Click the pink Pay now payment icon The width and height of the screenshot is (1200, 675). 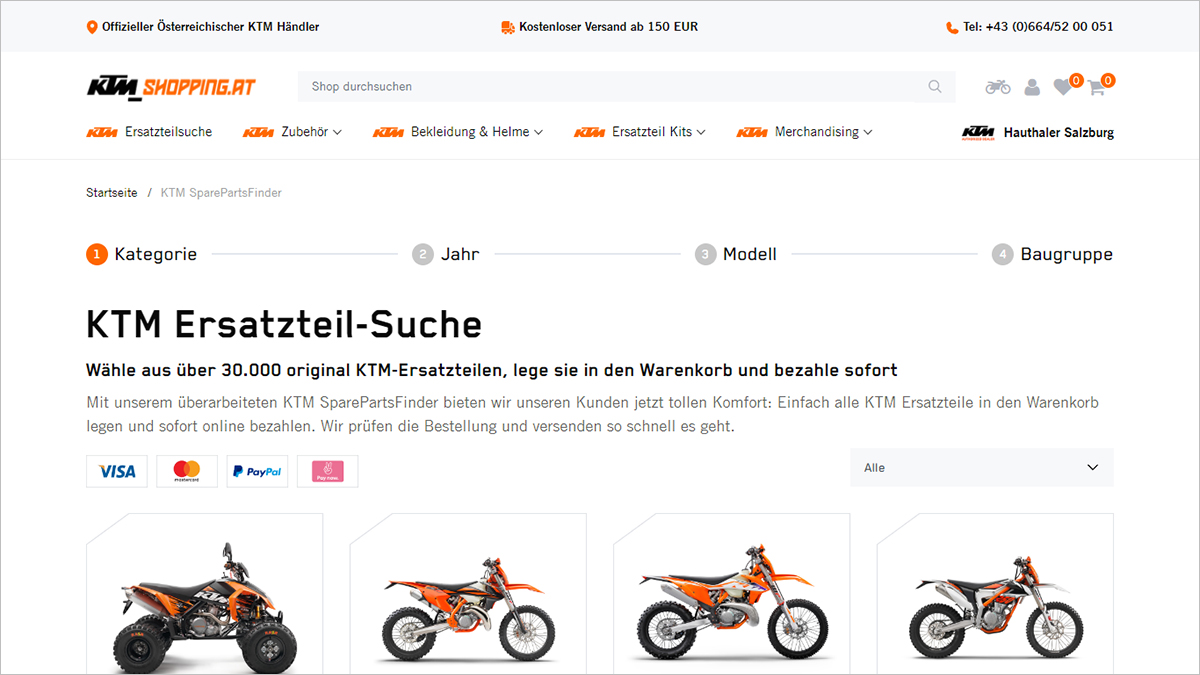click(327, 471)
